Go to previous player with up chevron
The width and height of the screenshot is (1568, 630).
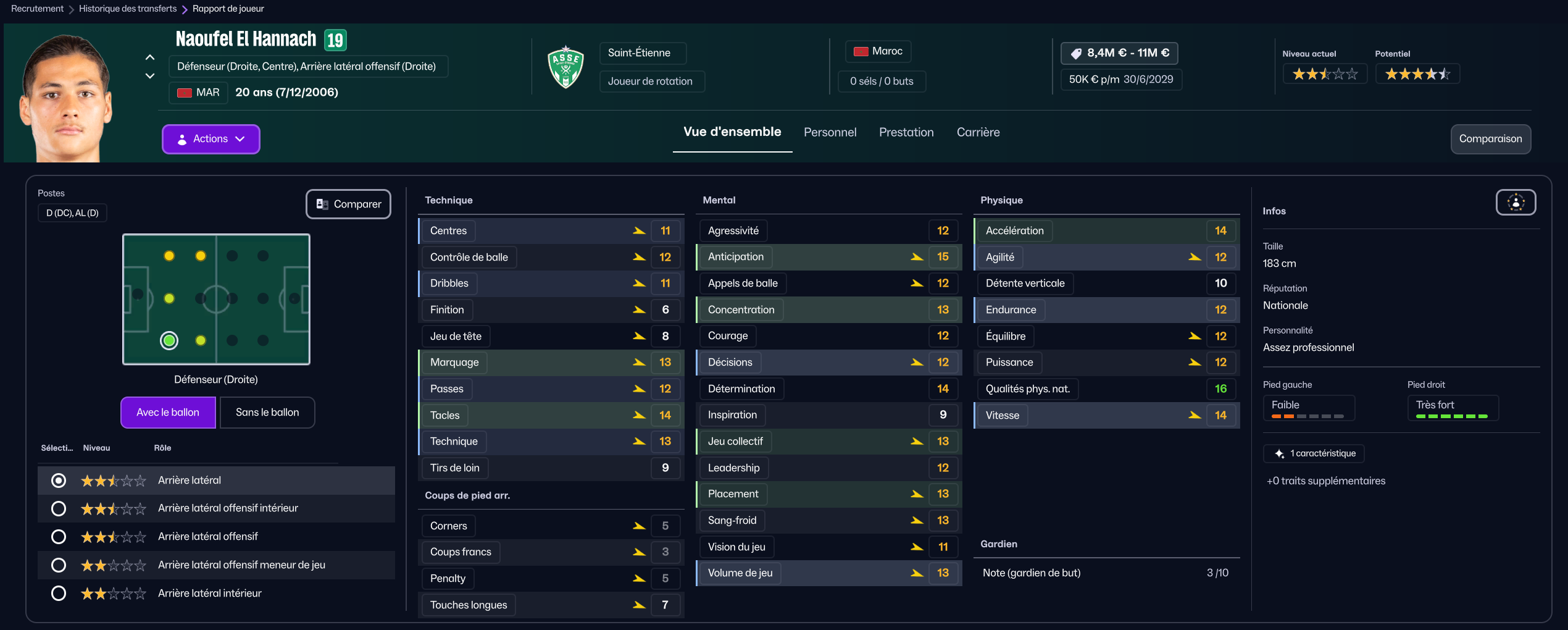tap(150, 57)
